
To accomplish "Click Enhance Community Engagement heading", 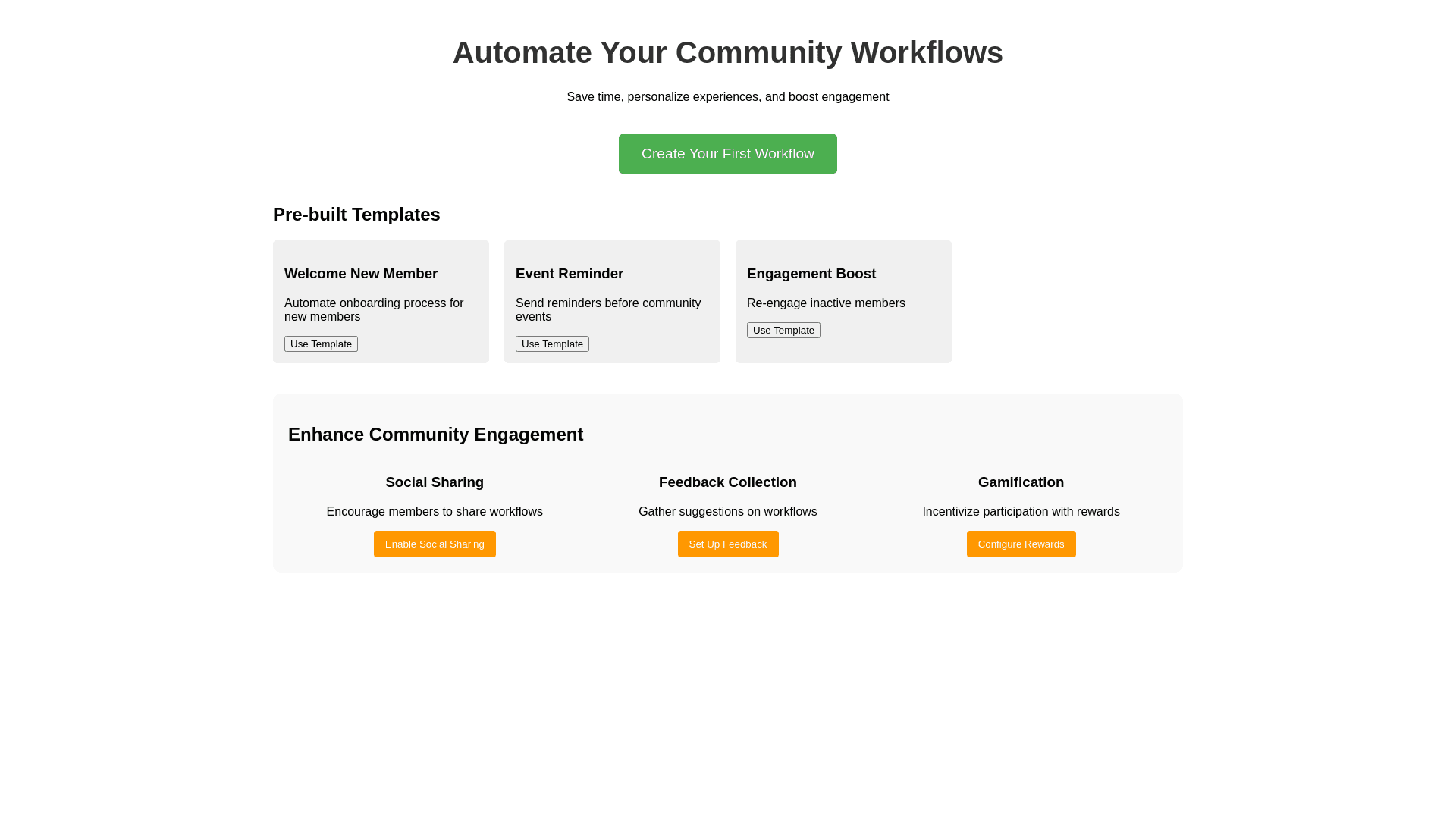I will 435,435.
